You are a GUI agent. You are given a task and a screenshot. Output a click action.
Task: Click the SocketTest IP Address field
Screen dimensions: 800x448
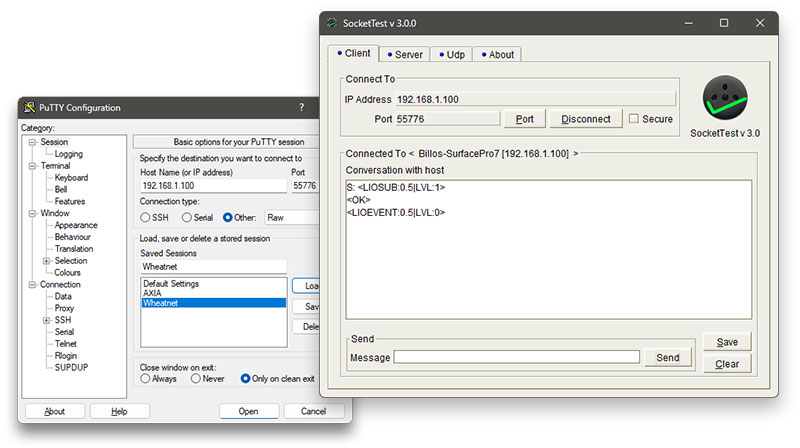click(535, 99)
